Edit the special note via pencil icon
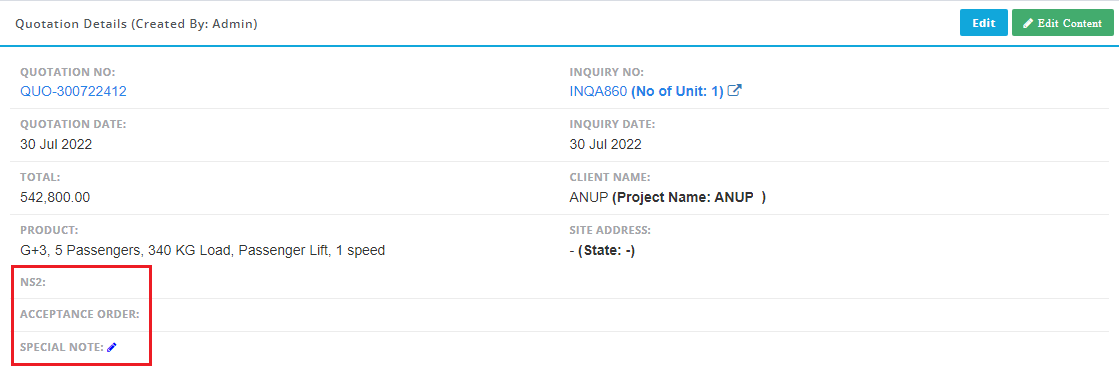 (x=112, y=347)
